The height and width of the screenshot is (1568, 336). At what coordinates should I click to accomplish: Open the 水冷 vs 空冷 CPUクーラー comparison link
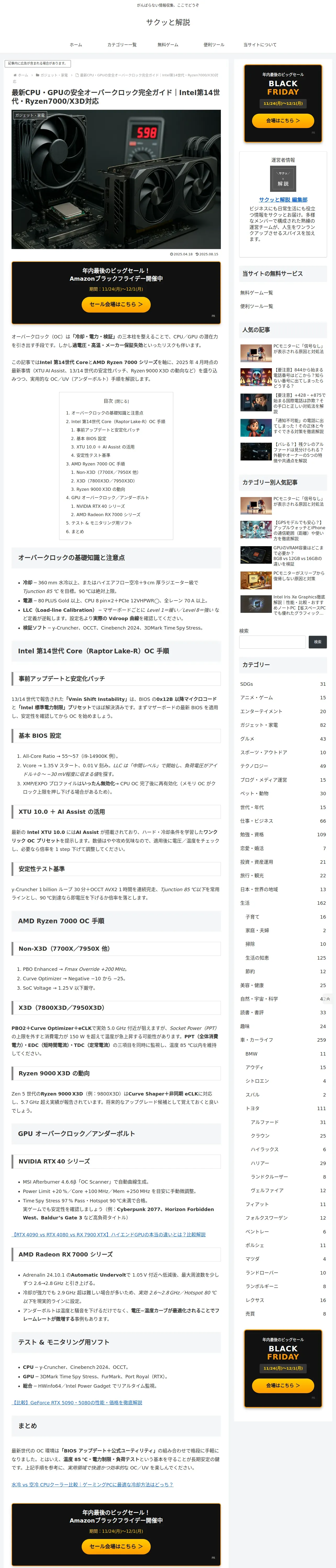coord(92,1484)
